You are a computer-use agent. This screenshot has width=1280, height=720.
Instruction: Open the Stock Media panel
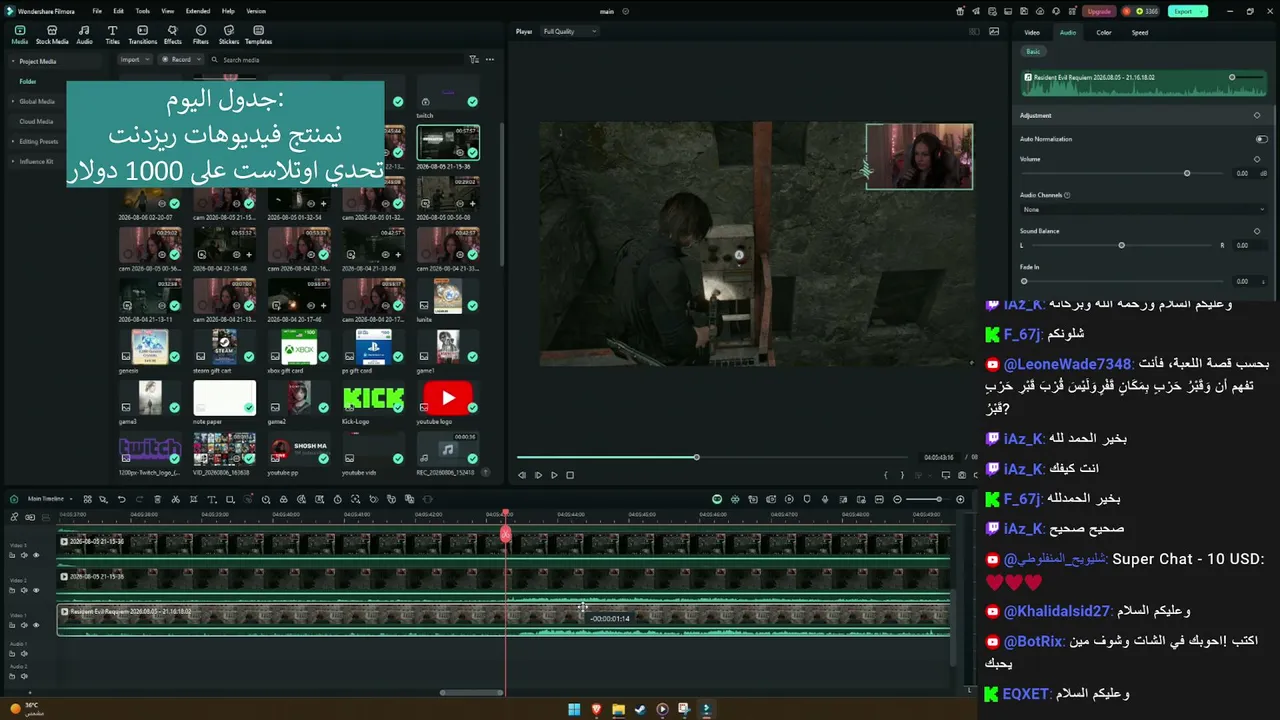click(x=52, y=35)
